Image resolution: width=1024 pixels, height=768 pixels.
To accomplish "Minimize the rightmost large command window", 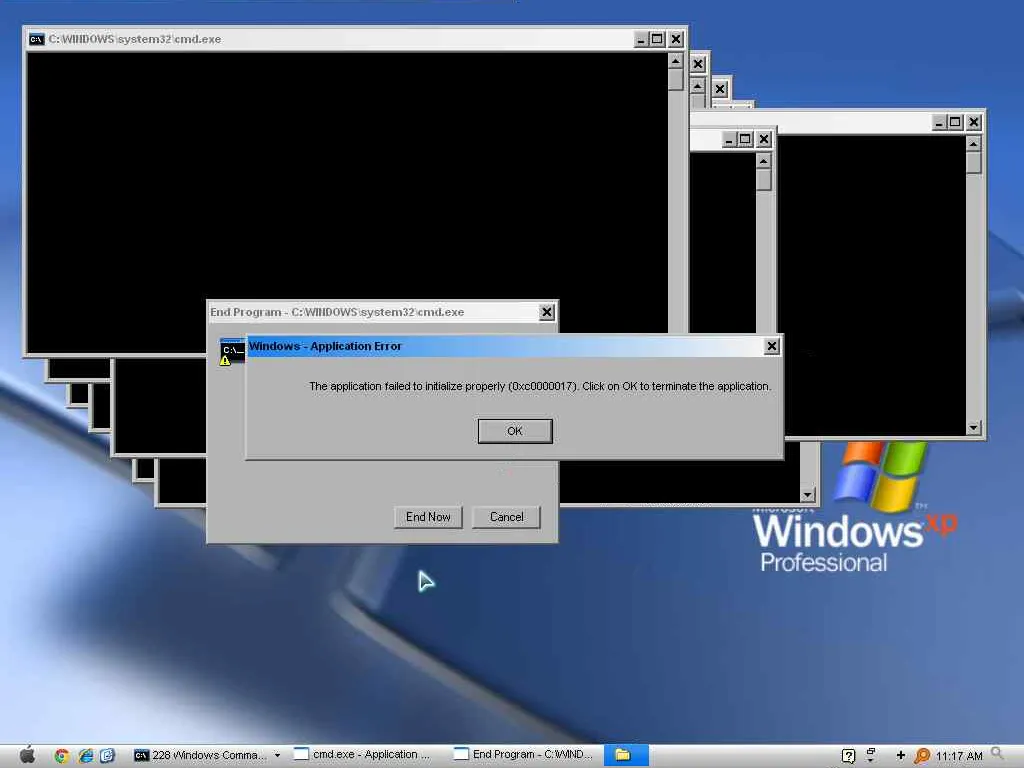I will click(938, 122).
